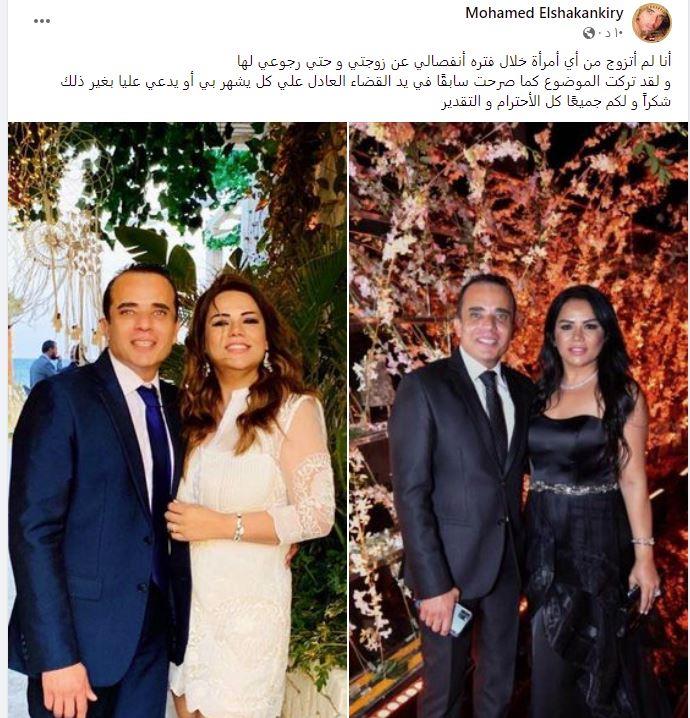Open the three-dots post options menu
The height and width of the screenshot is (718, 690).
(42, 21)
